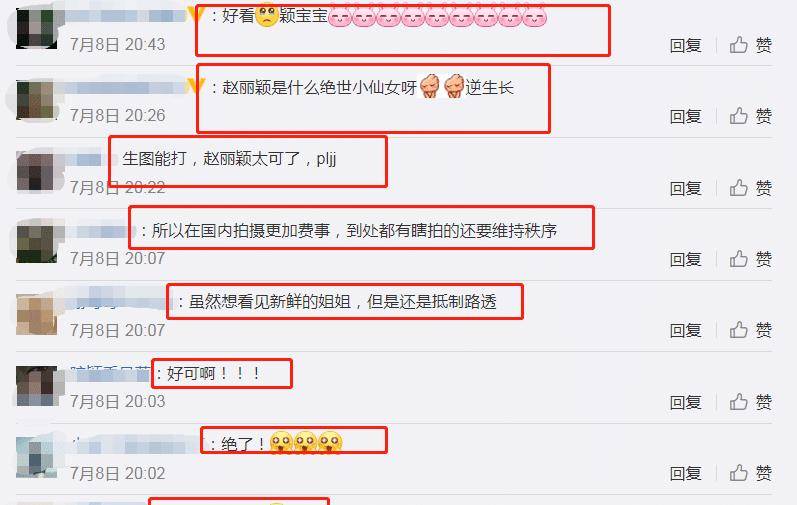The width and height of the screenshot is (797, 505).
Task: Tap thumbs-up icon on first 20:07 comment
Action: pyautogui.click(x=739, y=259)
